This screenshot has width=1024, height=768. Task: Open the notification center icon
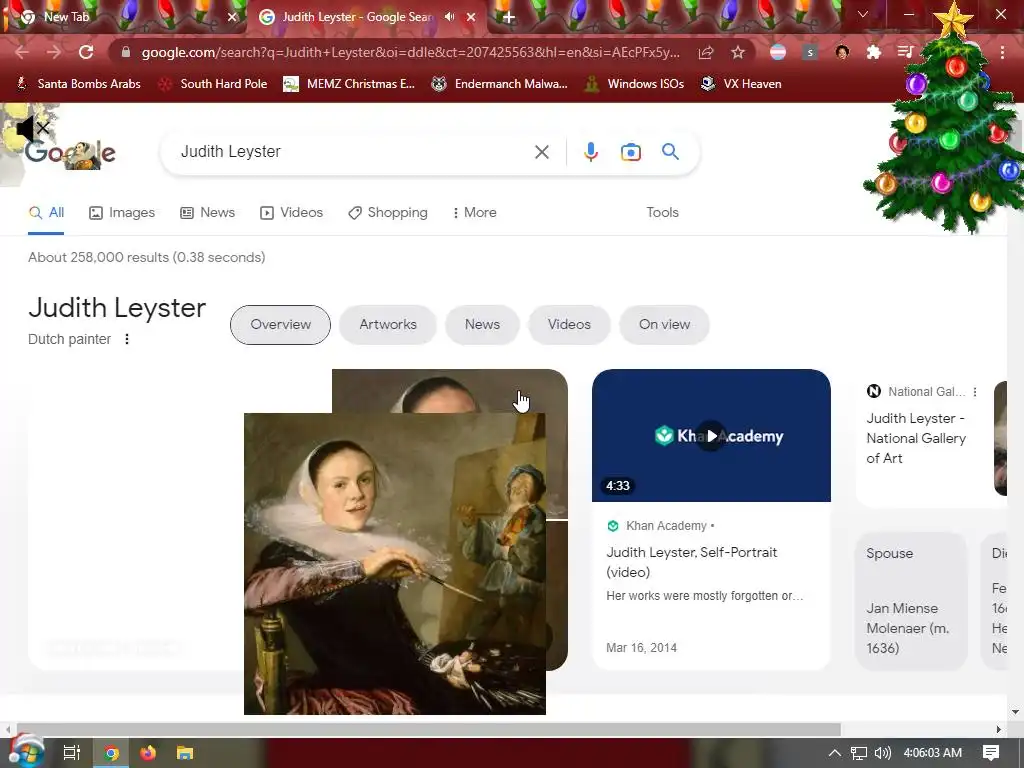pos(991,753)
